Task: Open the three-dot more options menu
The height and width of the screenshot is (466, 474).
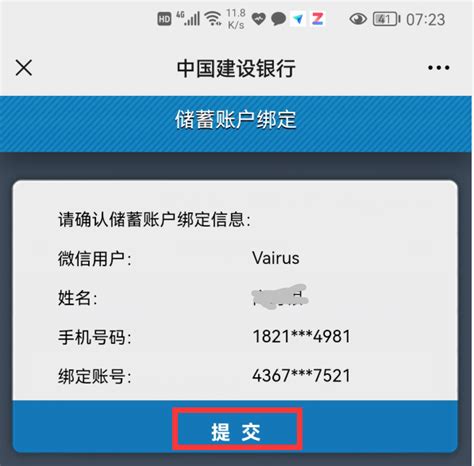Action: (439, 68)
